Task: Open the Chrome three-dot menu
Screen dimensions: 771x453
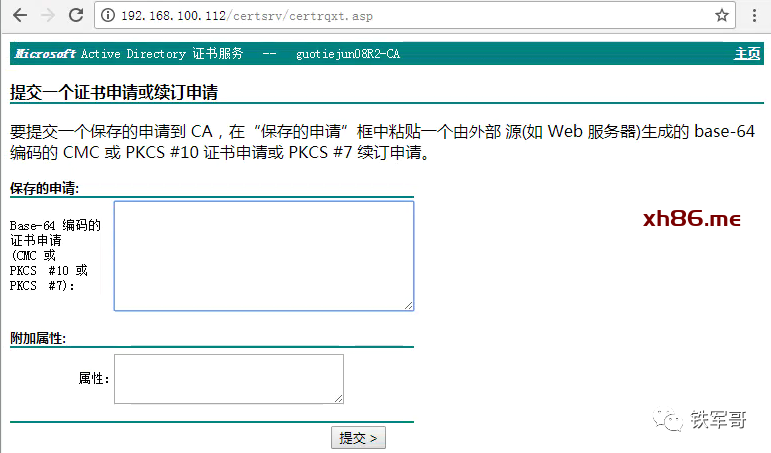Action: (754, 15)
